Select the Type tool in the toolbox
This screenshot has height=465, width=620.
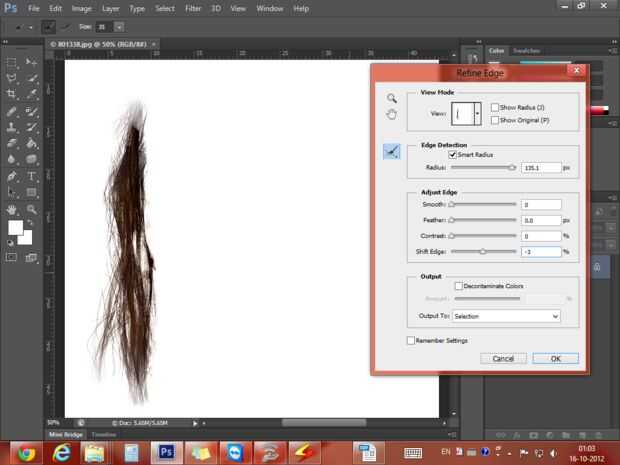tap(32, 176)
